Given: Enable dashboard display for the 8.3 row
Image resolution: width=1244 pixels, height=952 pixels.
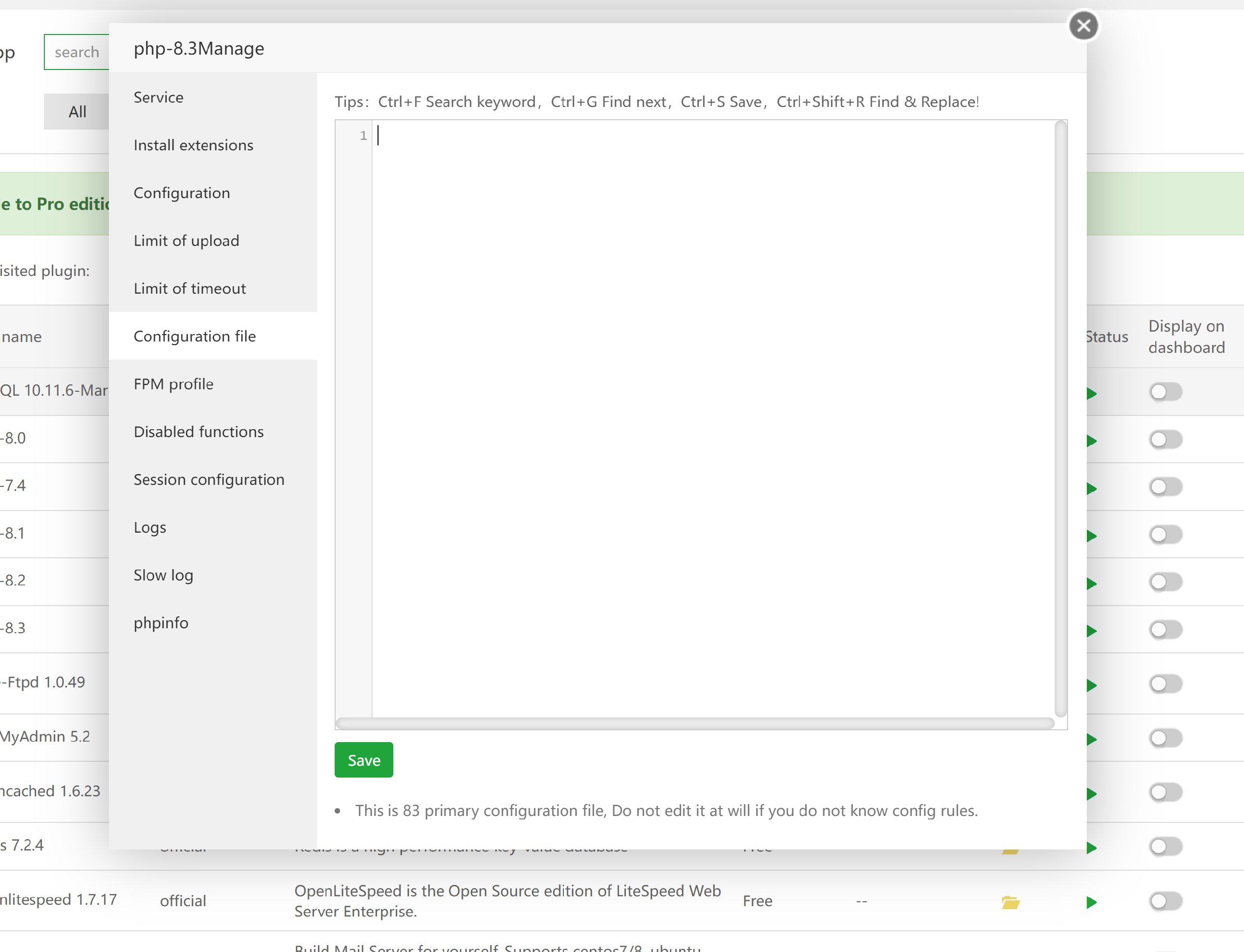Looking at the screenshot, I should click(x=1165, y=629).
